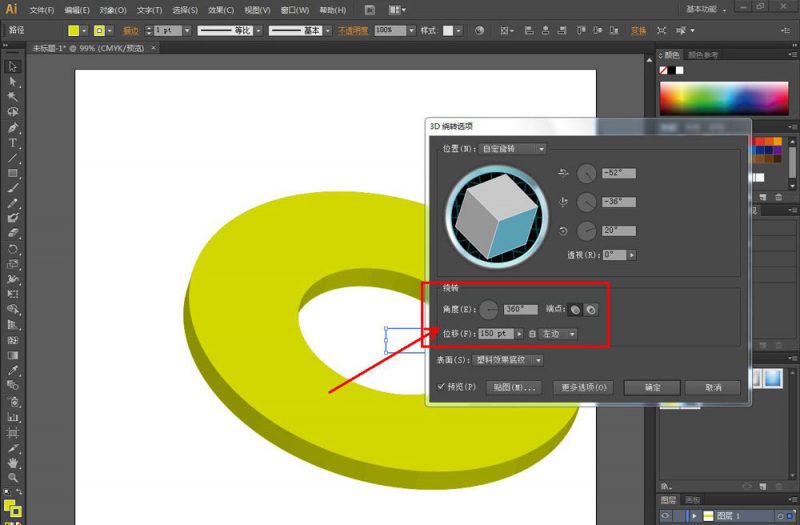Select the Type tool
This screenshot has height=525, width=800.
13,143
